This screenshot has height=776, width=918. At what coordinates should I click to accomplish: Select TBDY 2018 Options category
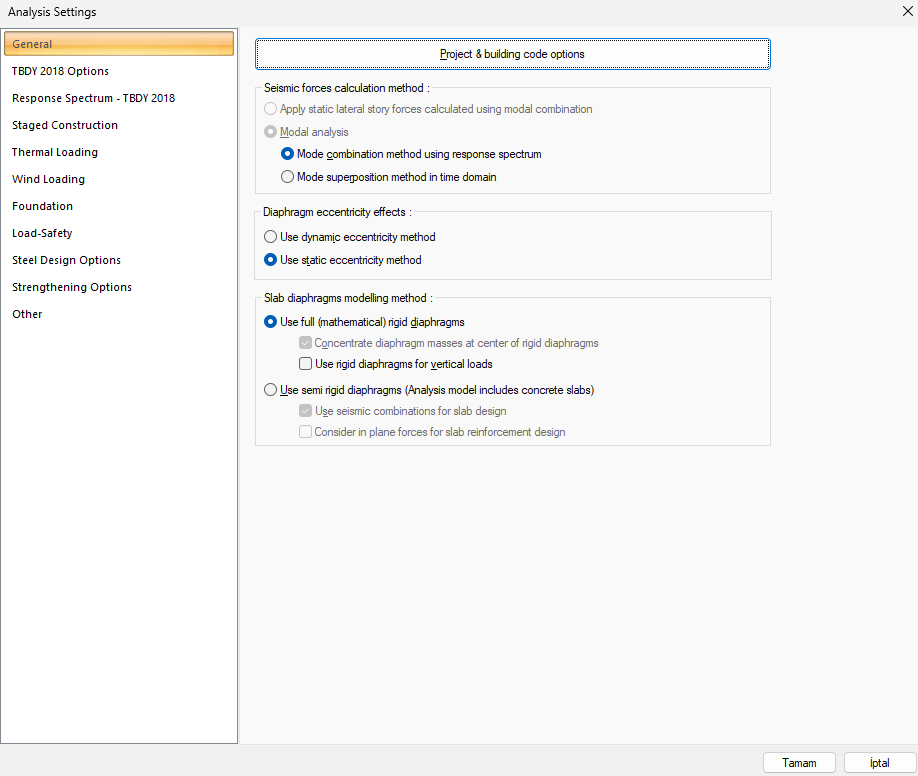pos(60,71)
